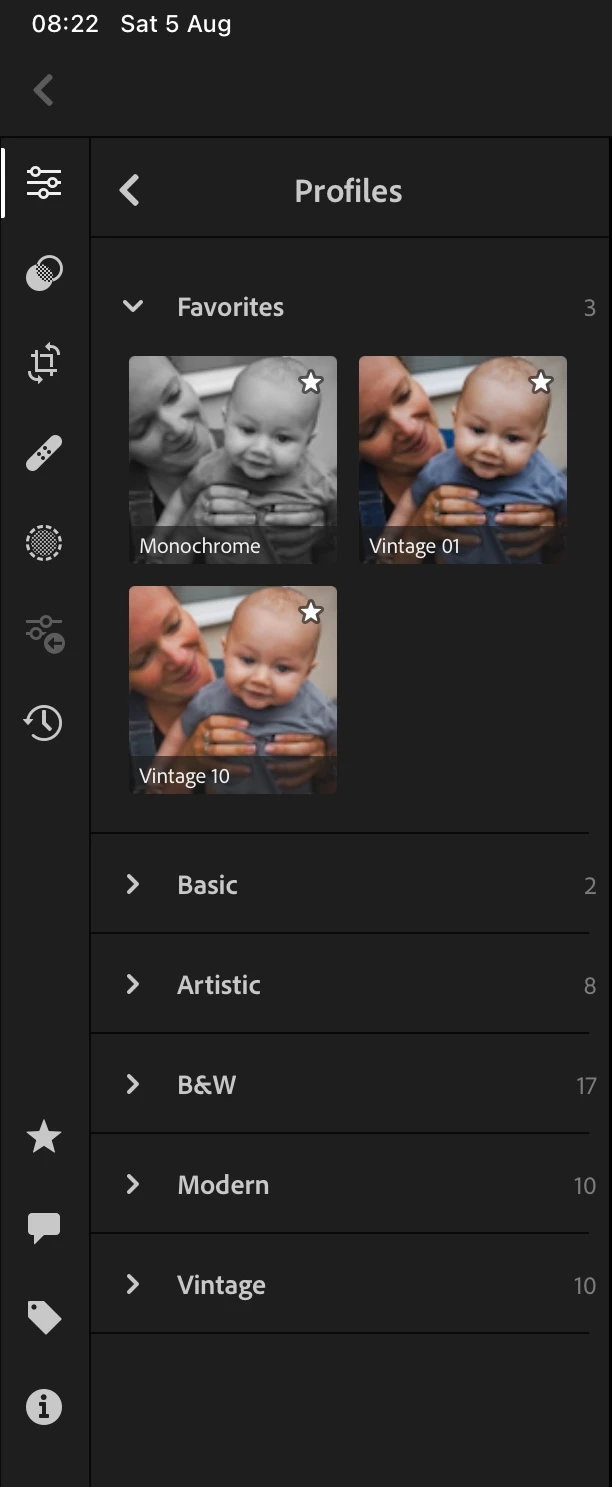Unfavorite the Vintage 10 profile star
Image resolution: width=612 pixels, height=1487 pixels.
pos(311,612)
